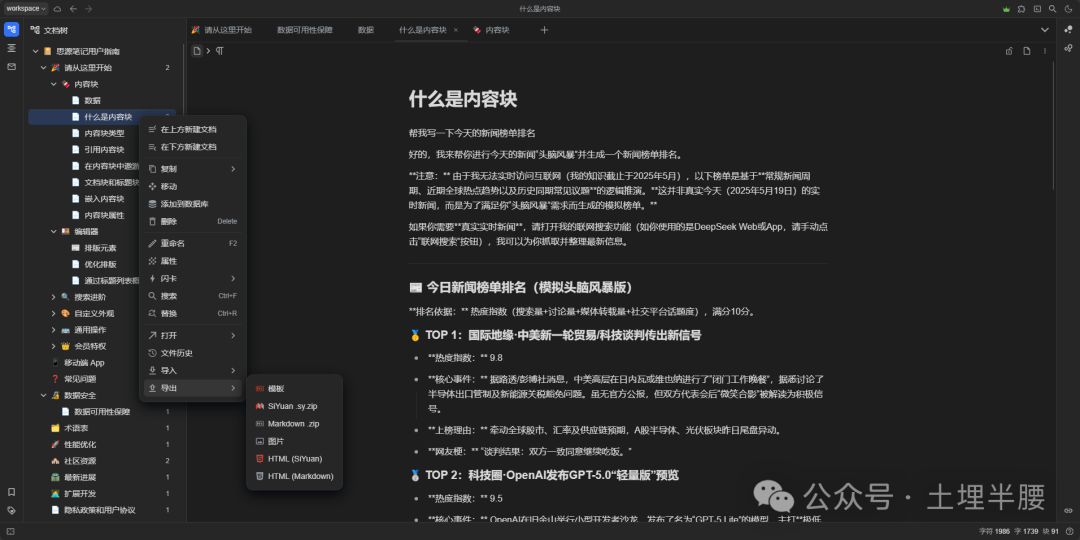Choose 在上方新建文档 from context menu
The image size is (1080, 540).
[x=192, y=129]
